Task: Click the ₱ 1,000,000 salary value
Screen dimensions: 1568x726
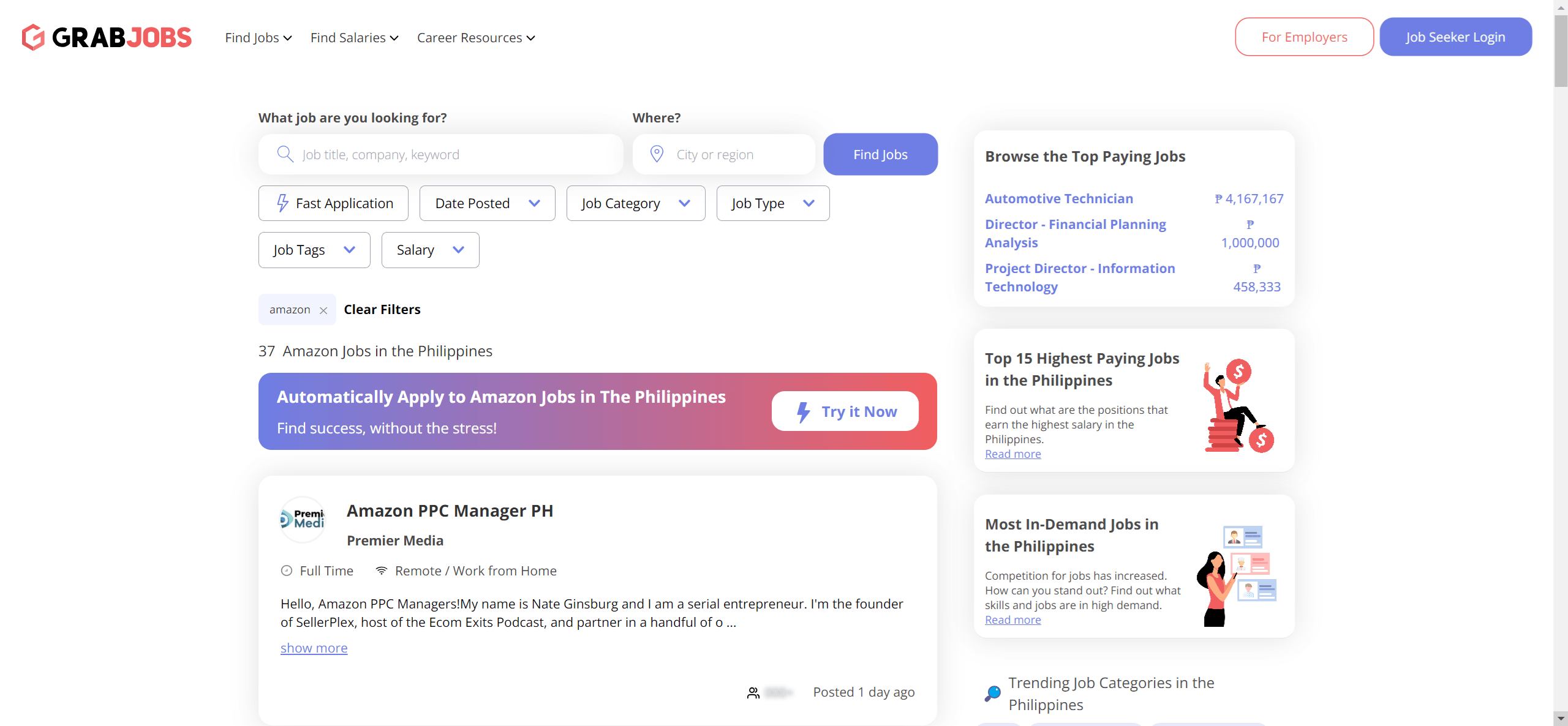Action: pyautogui.click(x=1250, y=233)
